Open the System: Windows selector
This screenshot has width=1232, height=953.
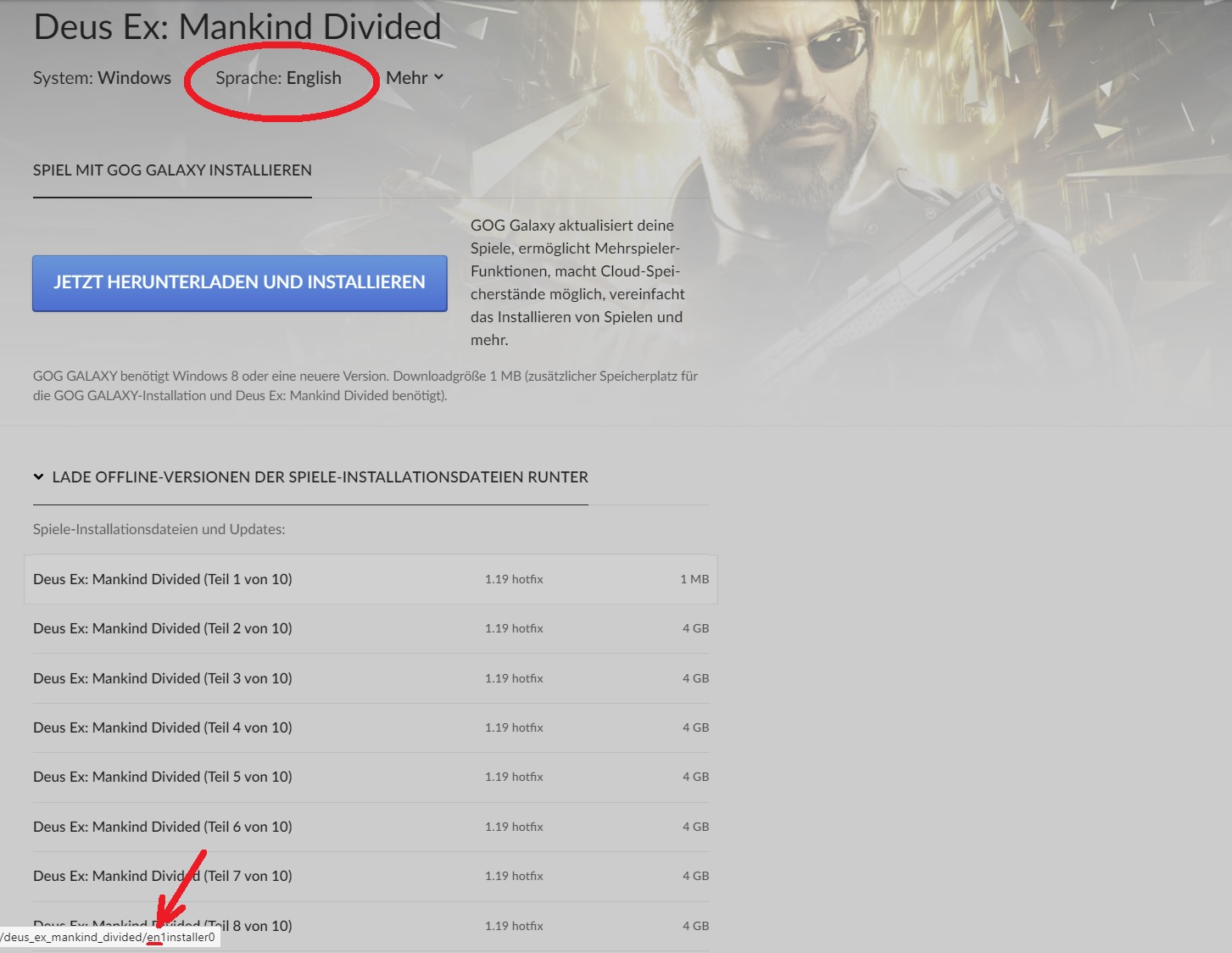102,78
